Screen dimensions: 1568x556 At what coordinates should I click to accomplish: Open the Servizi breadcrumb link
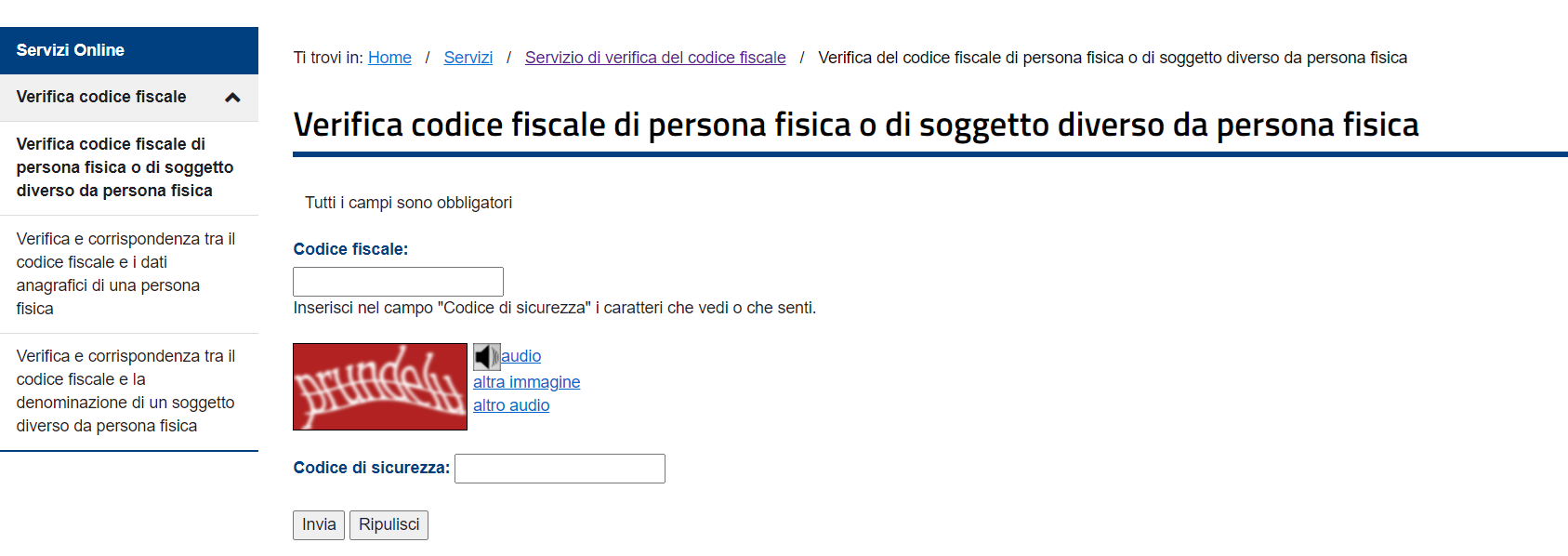tap(468, 58)
